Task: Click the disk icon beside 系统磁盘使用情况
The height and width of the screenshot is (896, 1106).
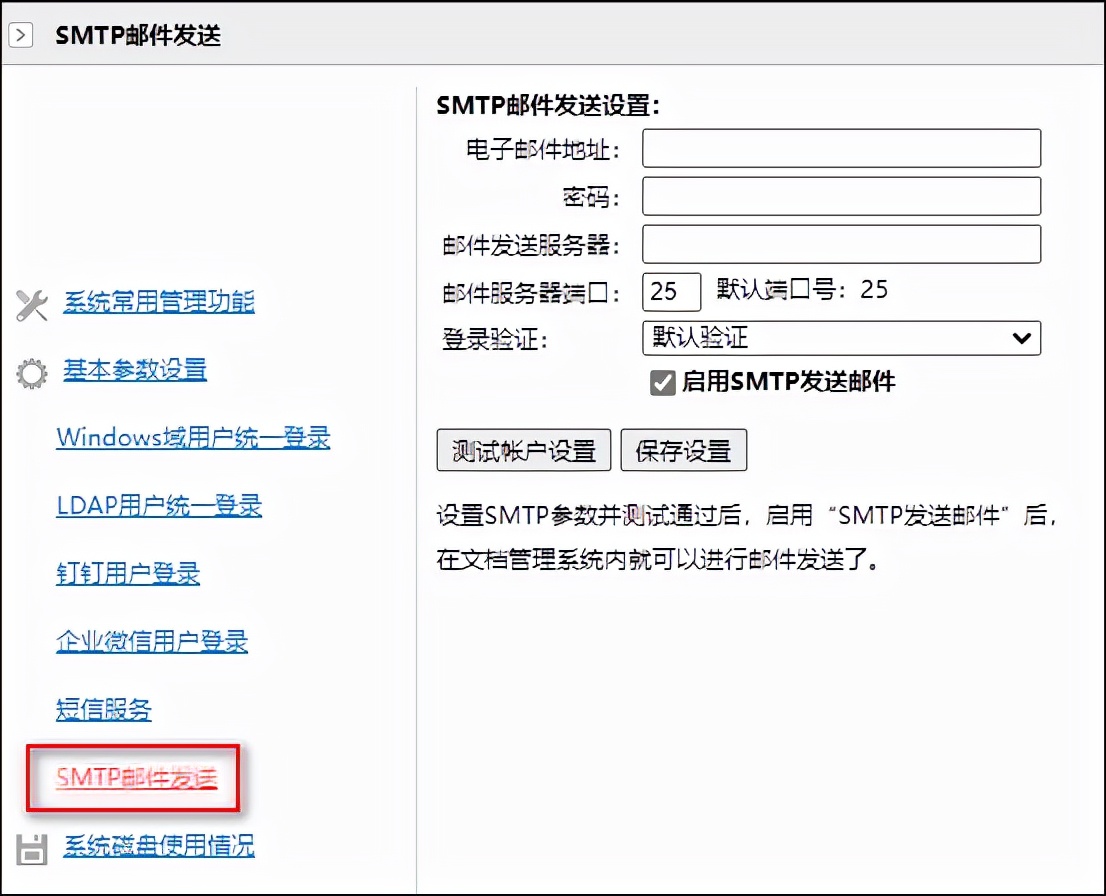Action: coord(32,846)
